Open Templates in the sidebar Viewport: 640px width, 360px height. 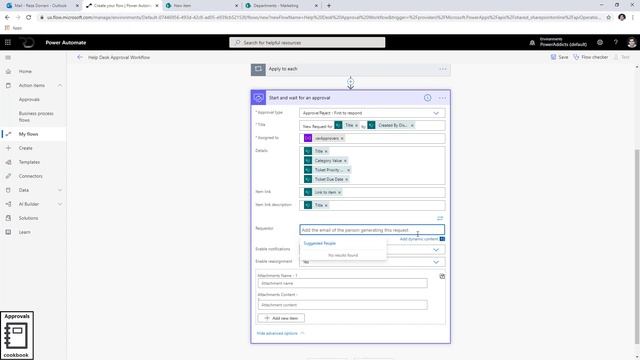(x=29, y=162)
